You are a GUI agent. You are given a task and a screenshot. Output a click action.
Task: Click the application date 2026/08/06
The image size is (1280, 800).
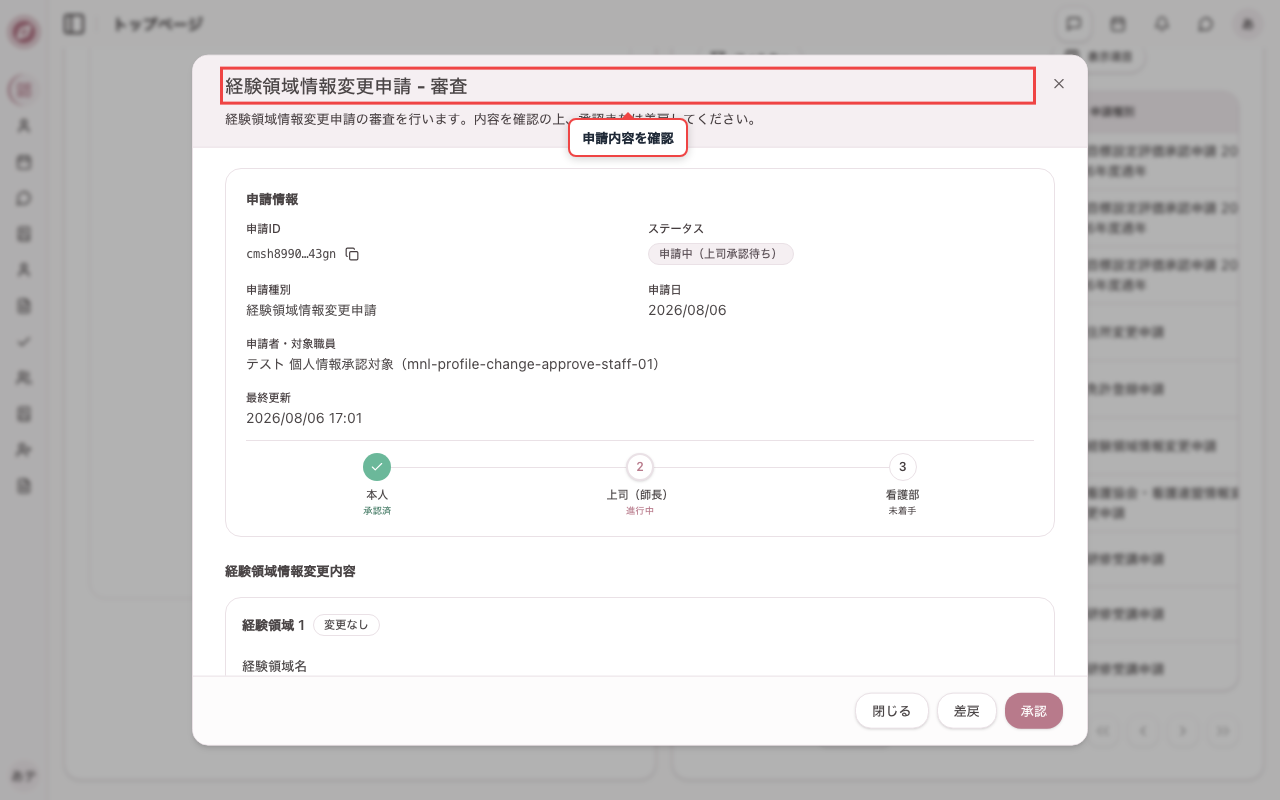(x=687, y=310)
